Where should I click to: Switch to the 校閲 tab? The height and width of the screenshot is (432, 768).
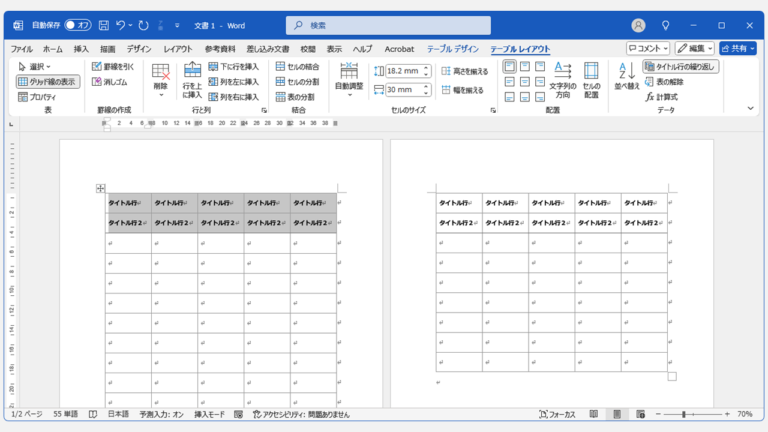tap(308, 49)
